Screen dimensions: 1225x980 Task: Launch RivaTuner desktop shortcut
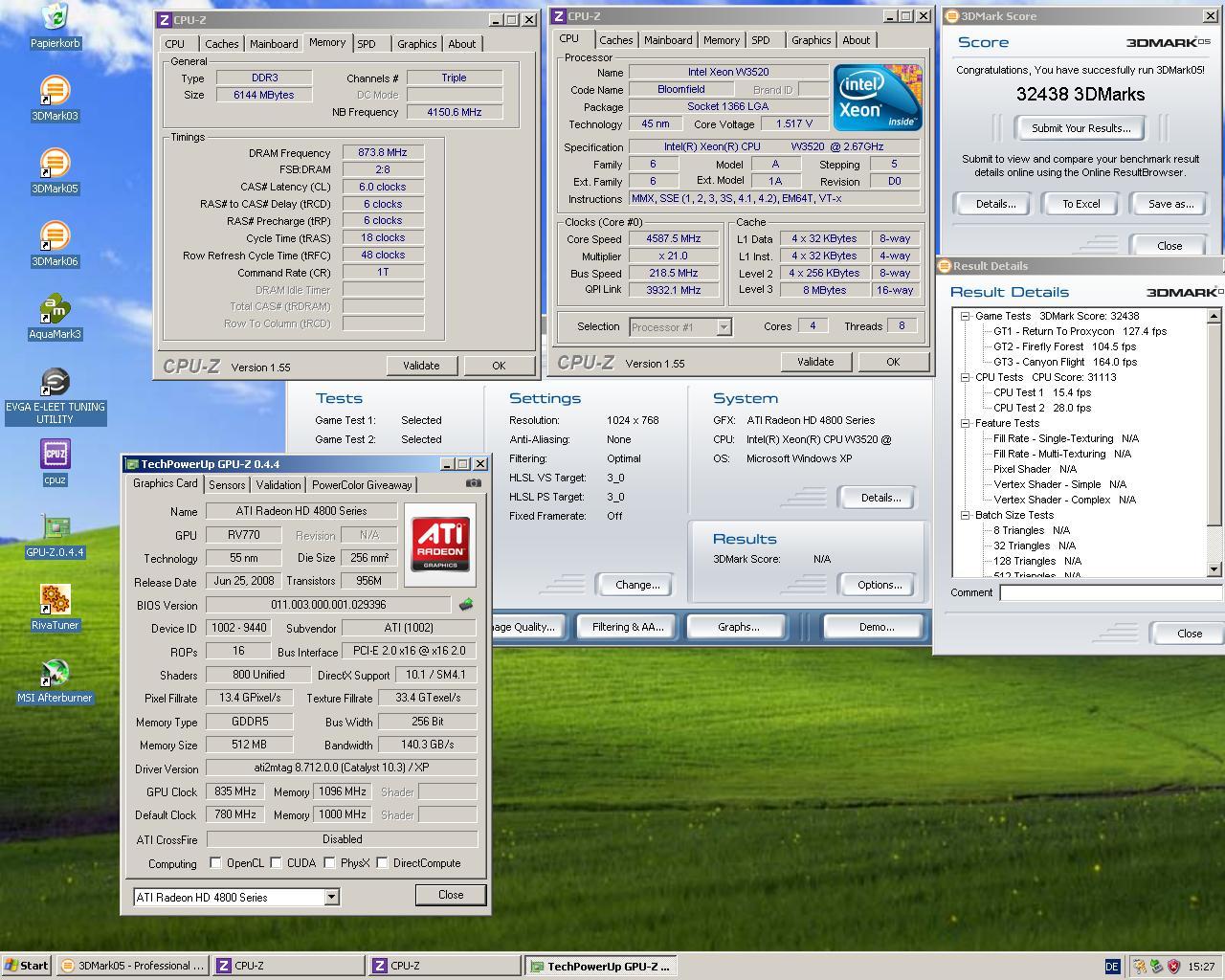(x=55, y=608)
